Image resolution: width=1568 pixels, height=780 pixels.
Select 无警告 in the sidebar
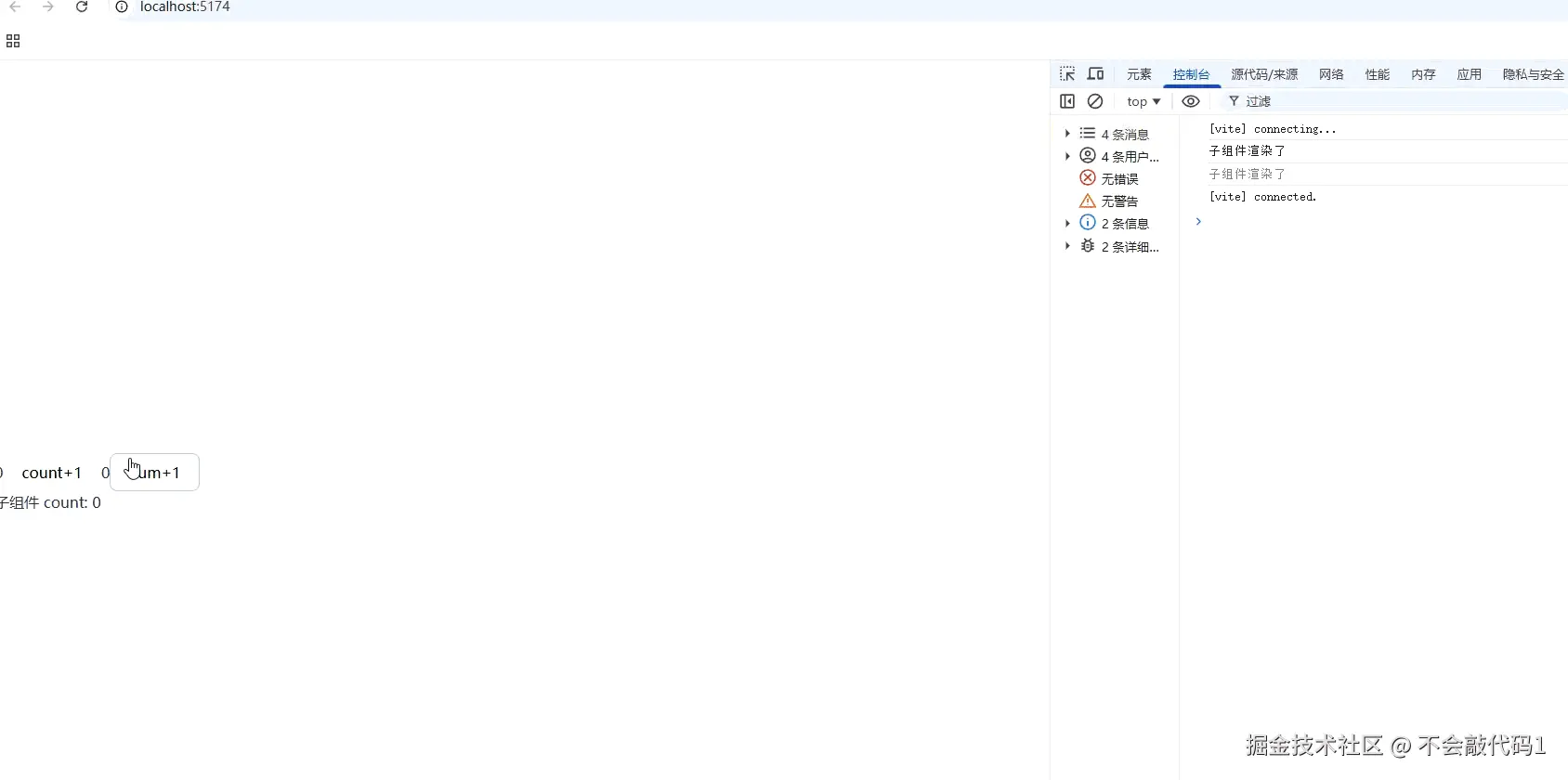[1119, 201]
